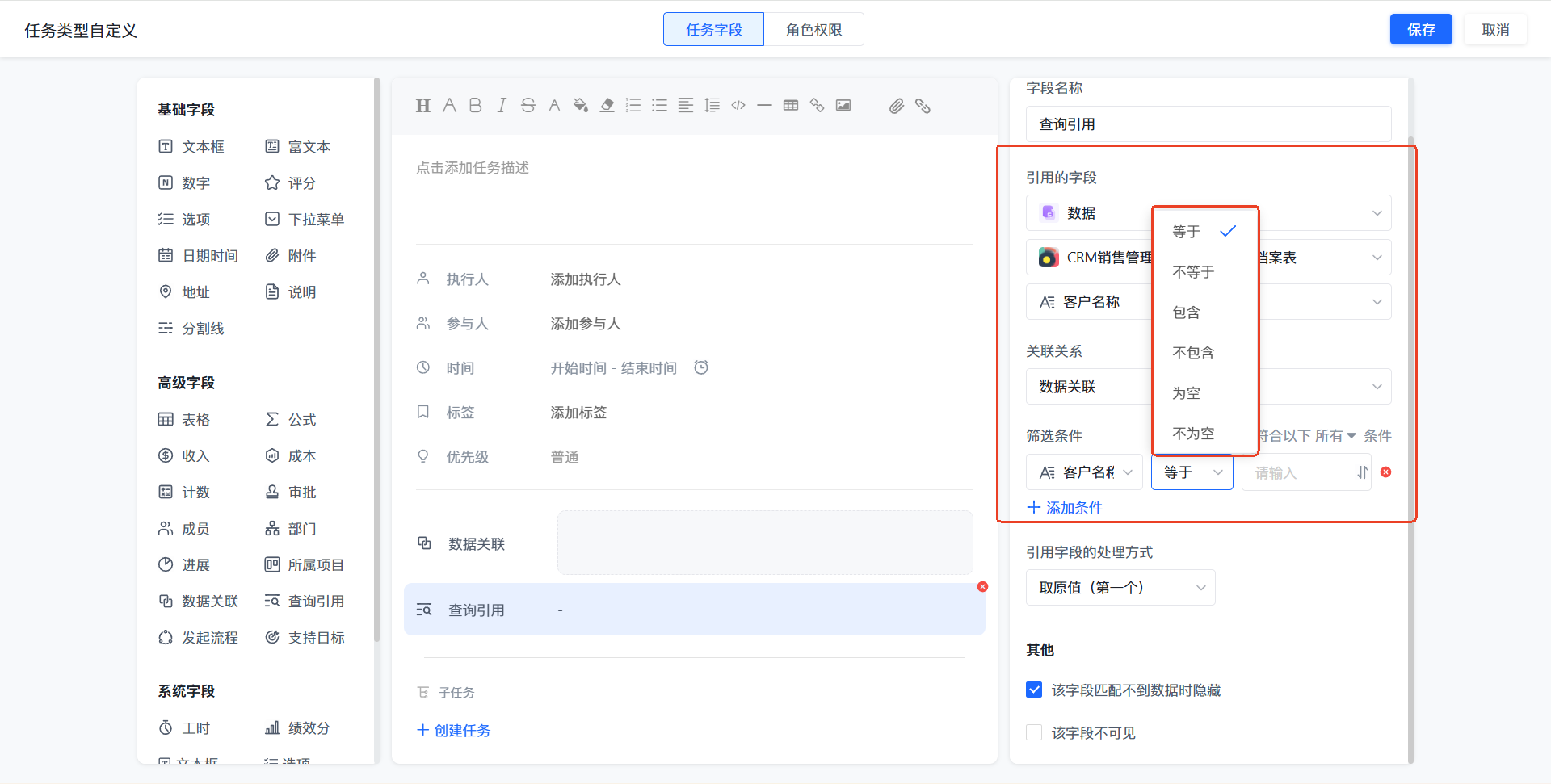Insert a numbered list

[633, 106]
